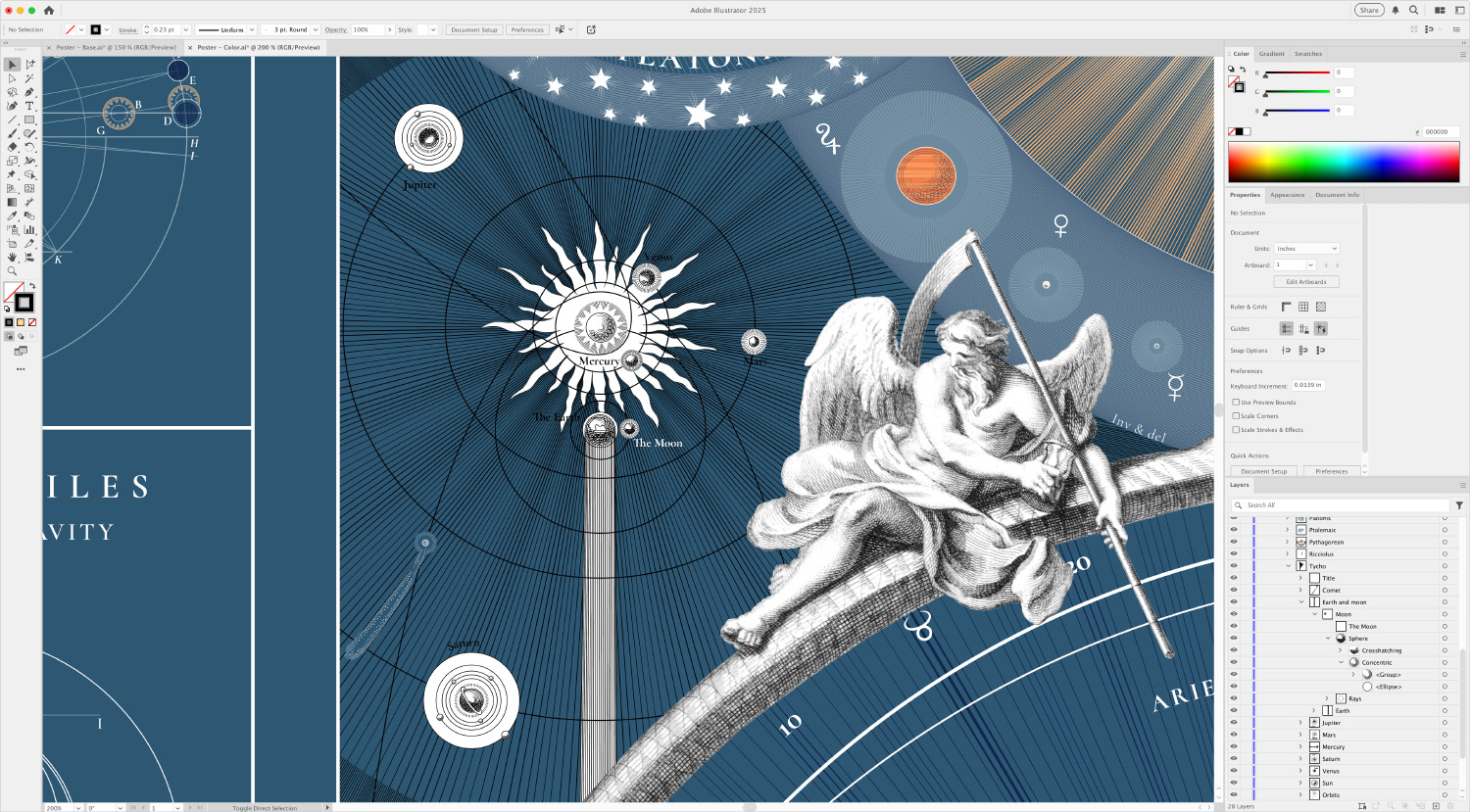This screenshot has width=1470, height=812.
Task: Open the Artboard number dropdown
Action: click(1310, 264)
